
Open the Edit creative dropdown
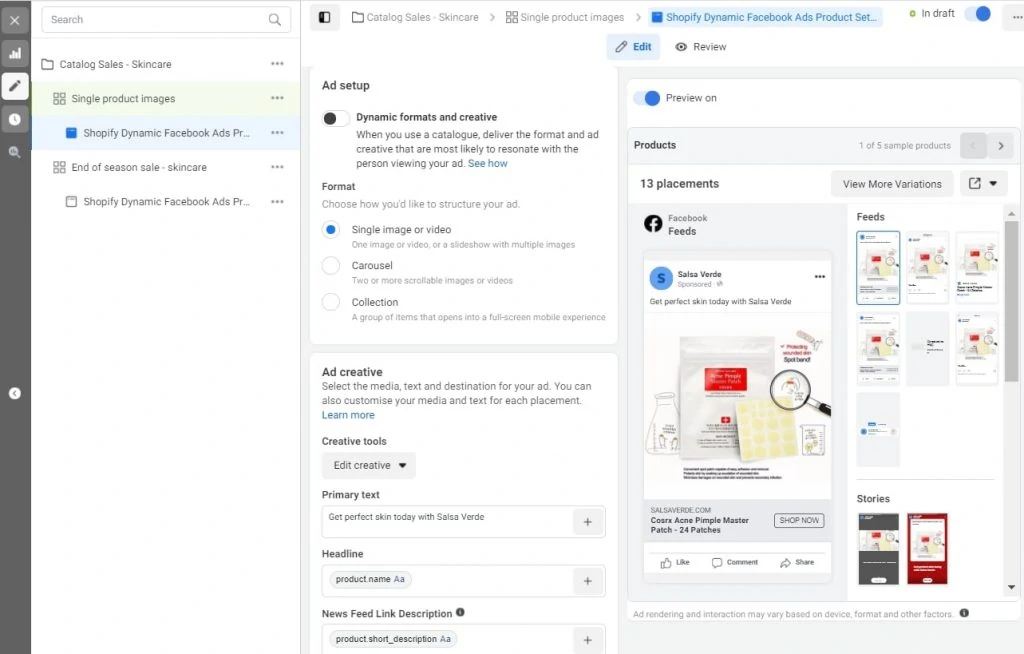pyautogui.click(x=369, y=465)
